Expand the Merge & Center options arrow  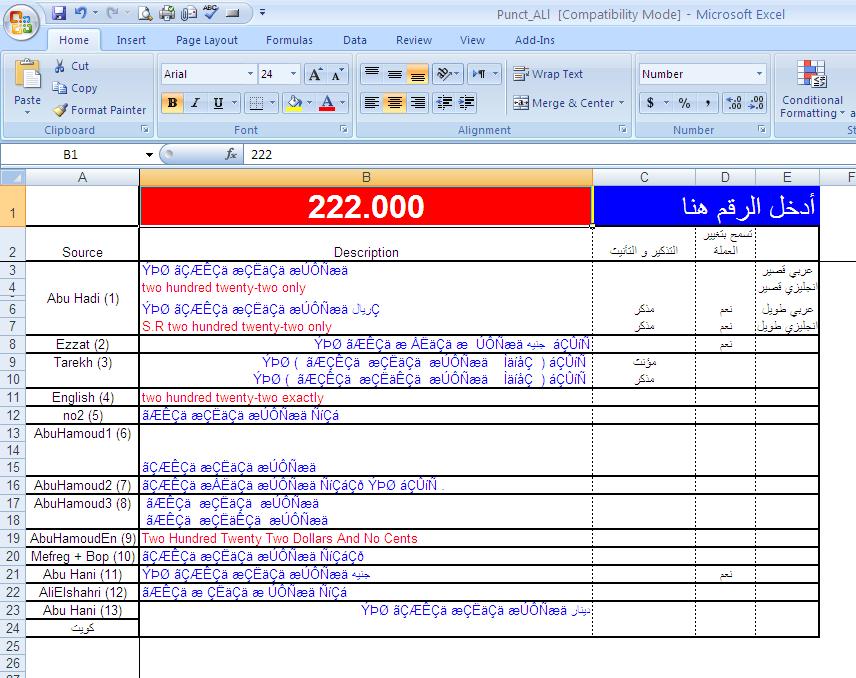pyautogui.click(x=621, y=103)
